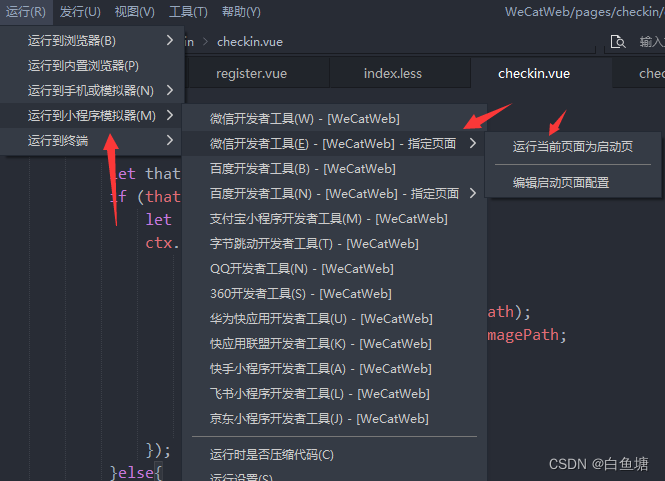The width and height of the screenshot is (665, 481).
Task: Select 百度开发者工具(N) 指定页面 entry
Action: click(334, 194)
